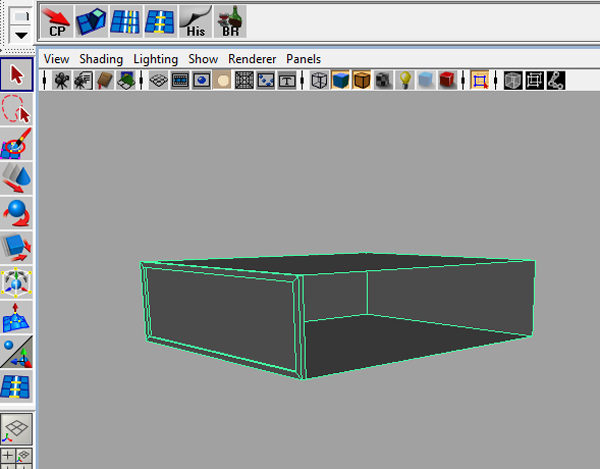600x469 pixels.
Task: Open the Renderer menu
Action: [x=252, y=59]
